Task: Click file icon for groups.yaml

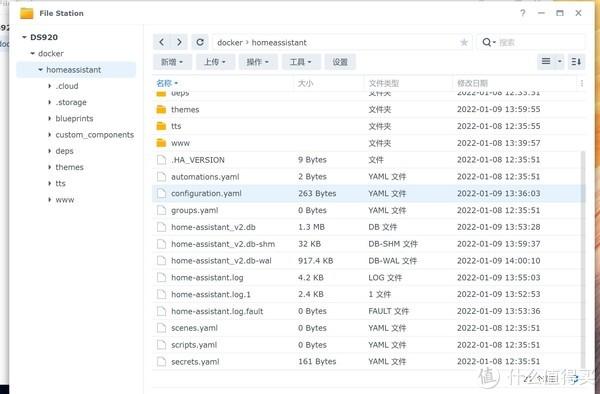Action: (161, 210)
